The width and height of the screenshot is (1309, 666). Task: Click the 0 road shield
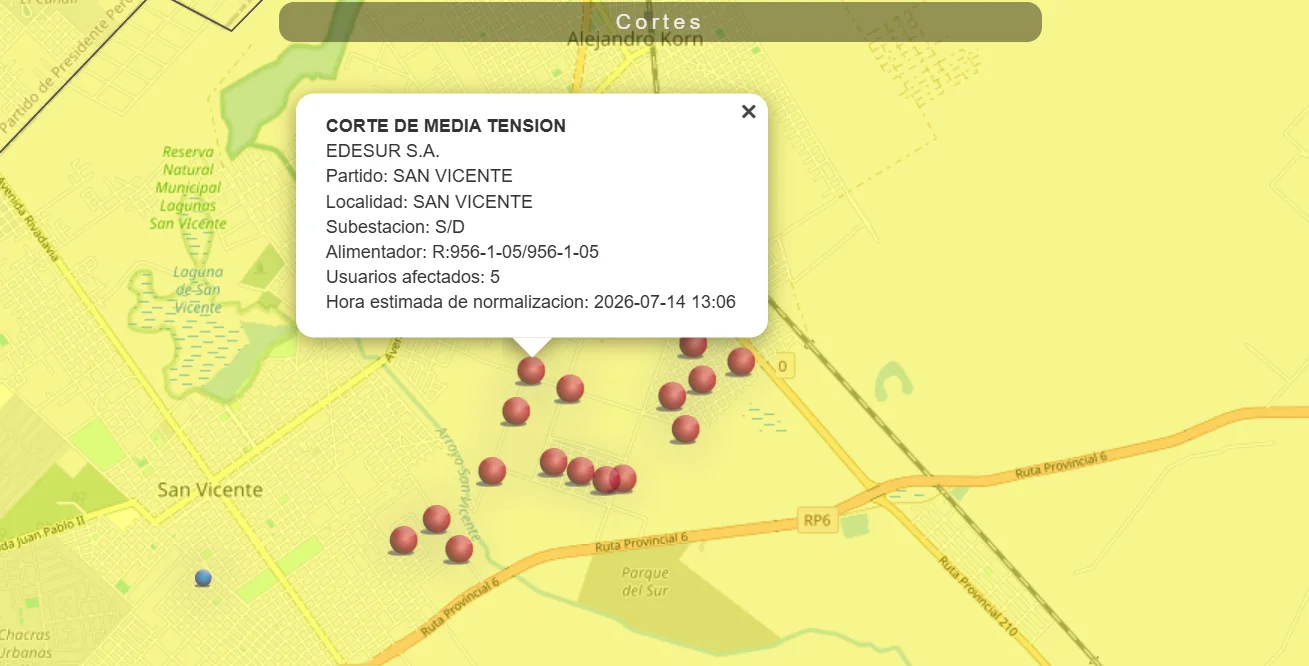point(782,367)
